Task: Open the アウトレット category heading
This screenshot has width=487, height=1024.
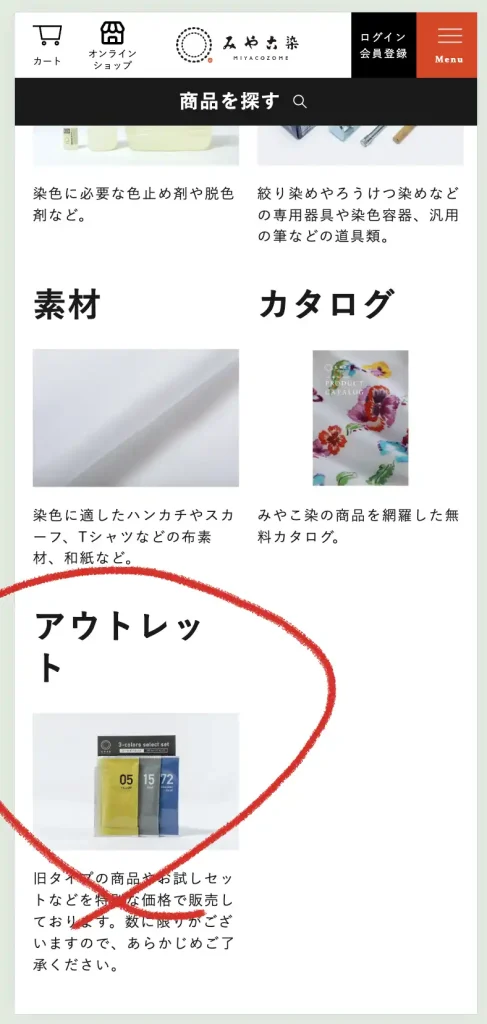Action: coord(118,647)
